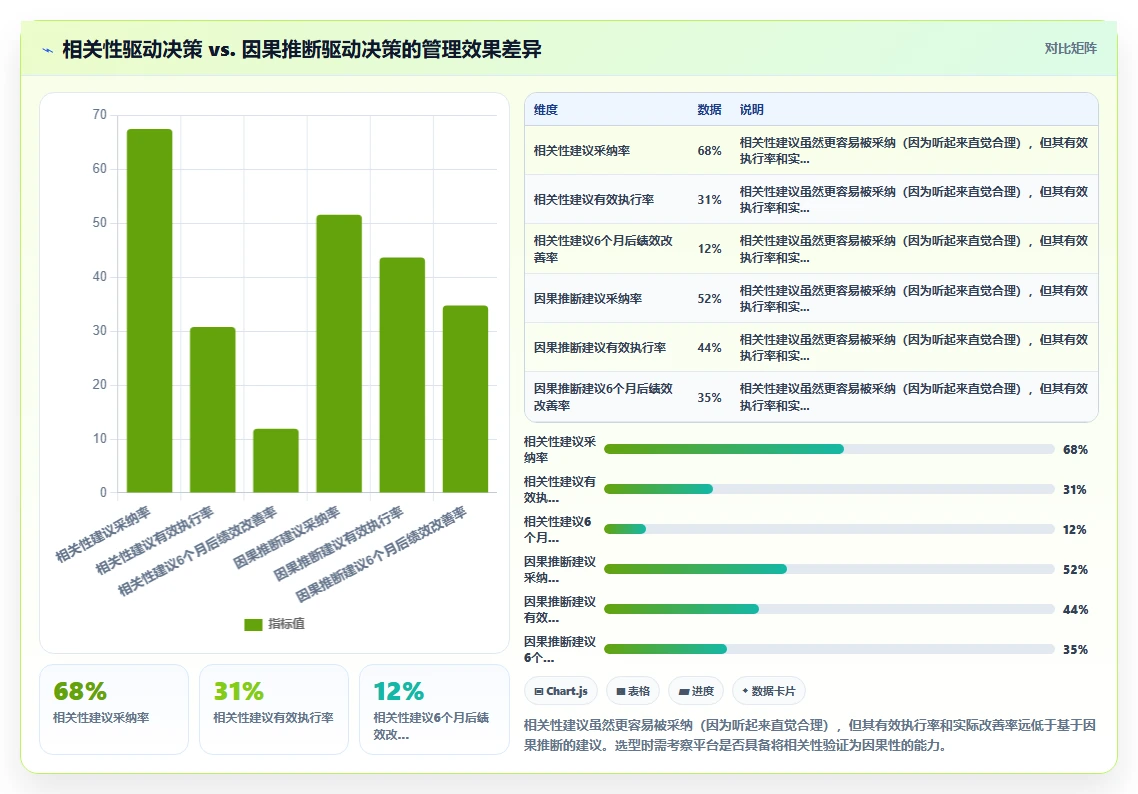
Task: Click the 表格 tag chip
Action: [633, 691]
